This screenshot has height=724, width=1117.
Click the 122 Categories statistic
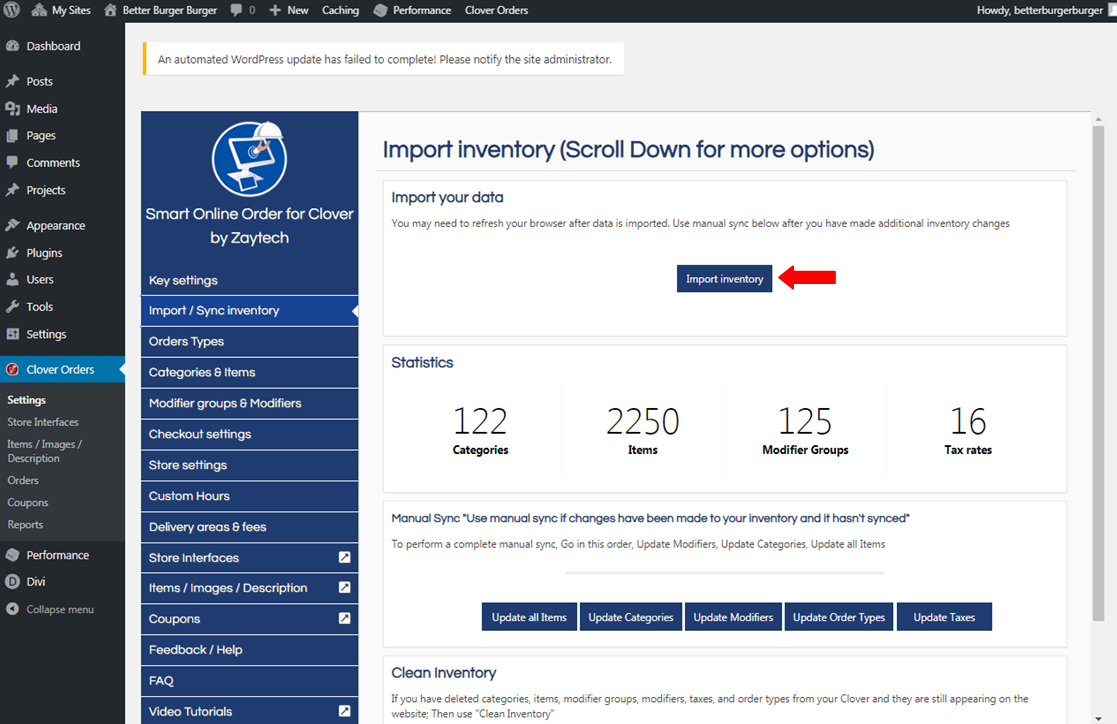pos(480,430)
